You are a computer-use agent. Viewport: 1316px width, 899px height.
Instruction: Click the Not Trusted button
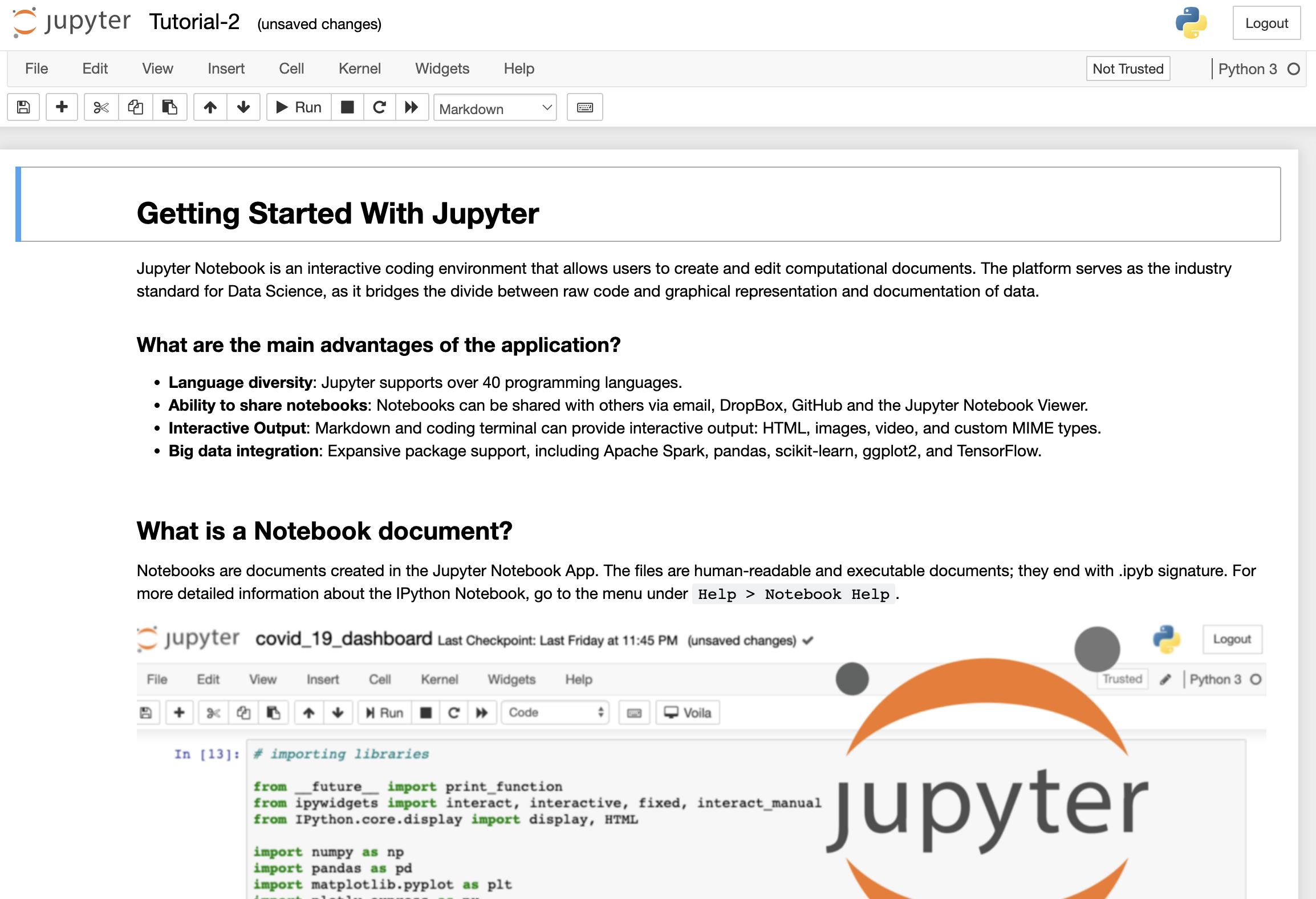[x=1128, y=68]
